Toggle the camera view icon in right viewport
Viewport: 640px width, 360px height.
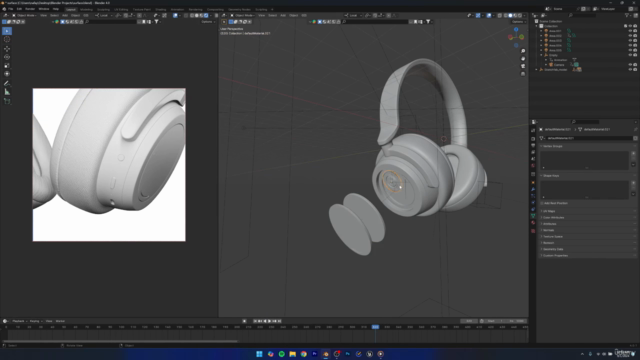(523, 66)
